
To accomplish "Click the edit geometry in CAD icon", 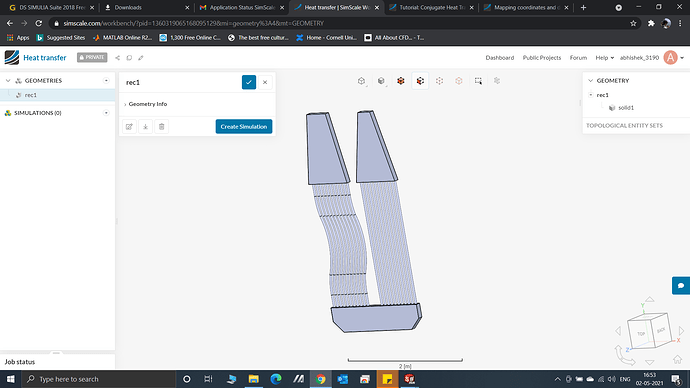I will tap(129, 127).
